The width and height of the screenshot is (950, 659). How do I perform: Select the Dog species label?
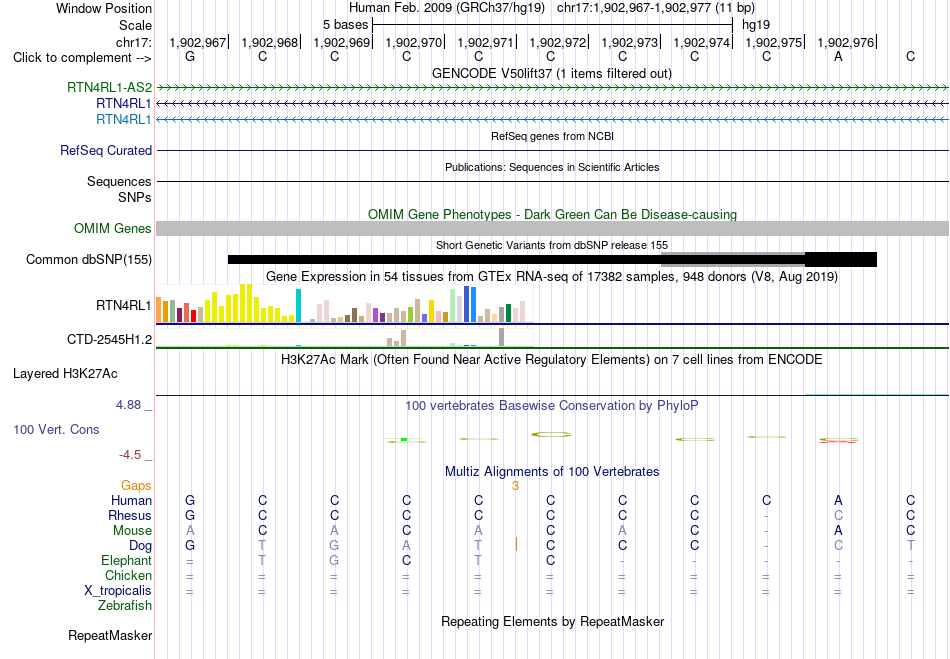point(141,546)
